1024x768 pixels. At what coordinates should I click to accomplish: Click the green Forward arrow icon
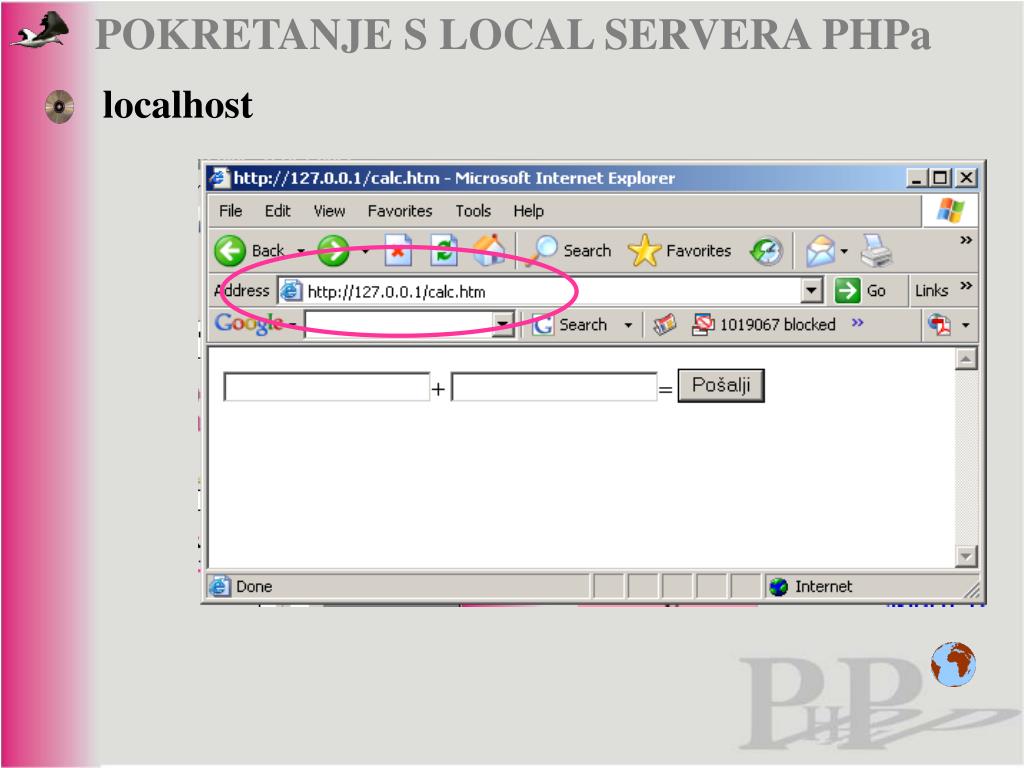click(333, 251)
